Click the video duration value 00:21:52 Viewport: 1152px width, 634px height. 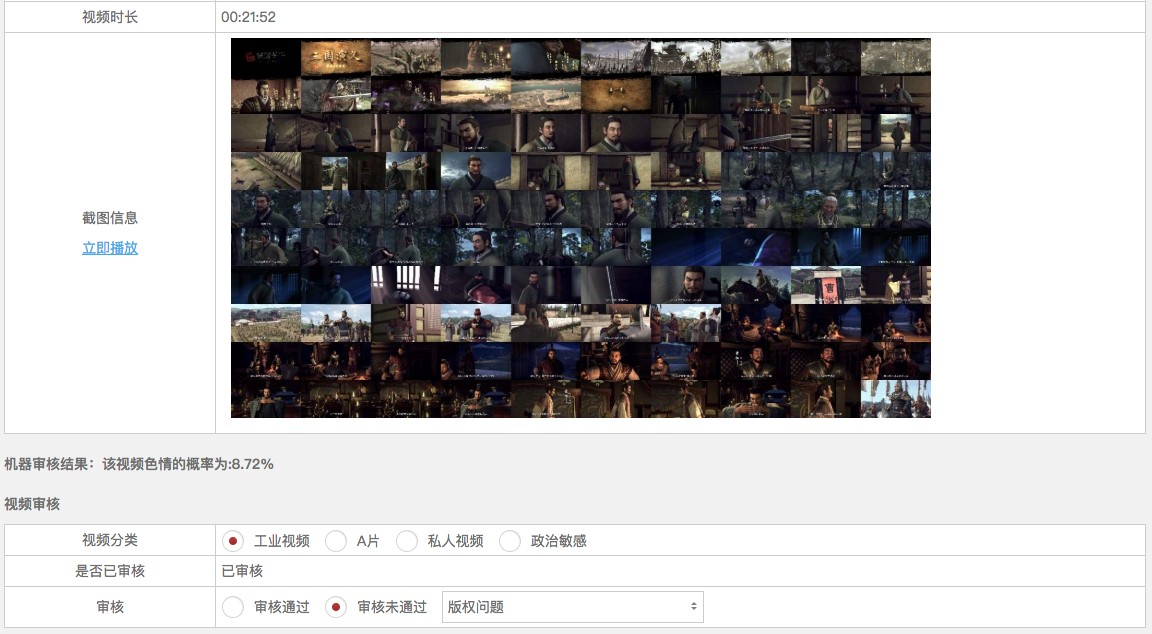(x=248, y=17)
